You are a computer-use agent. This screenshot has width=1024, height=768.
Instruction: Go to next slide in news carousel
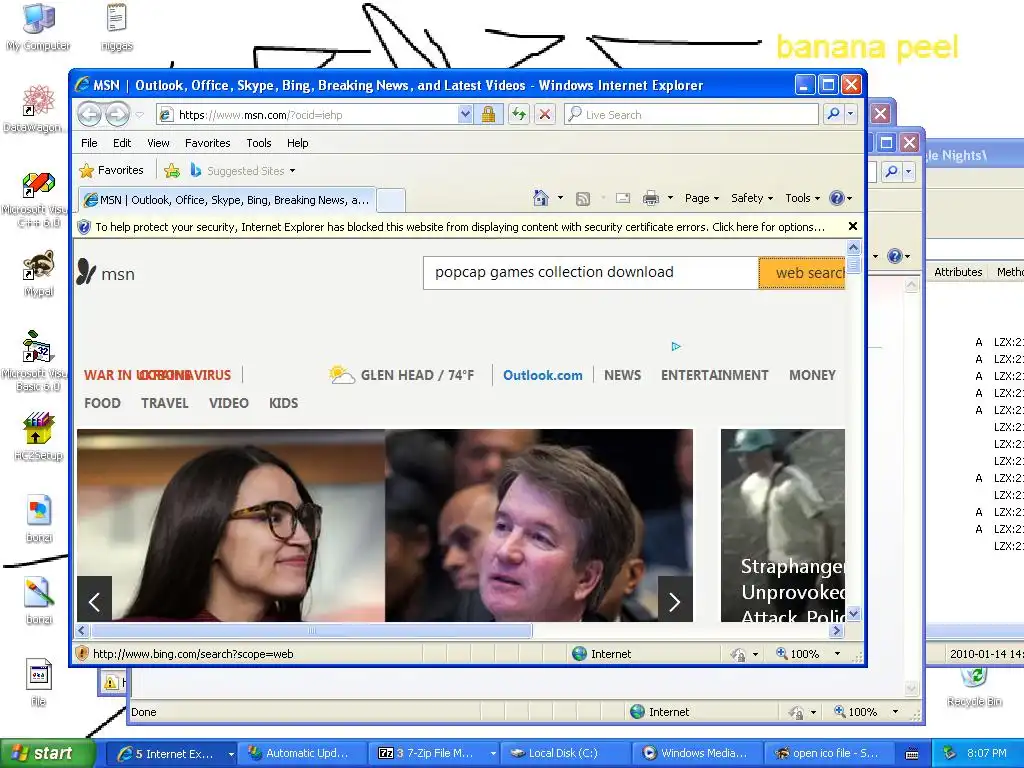pos(675,600)
